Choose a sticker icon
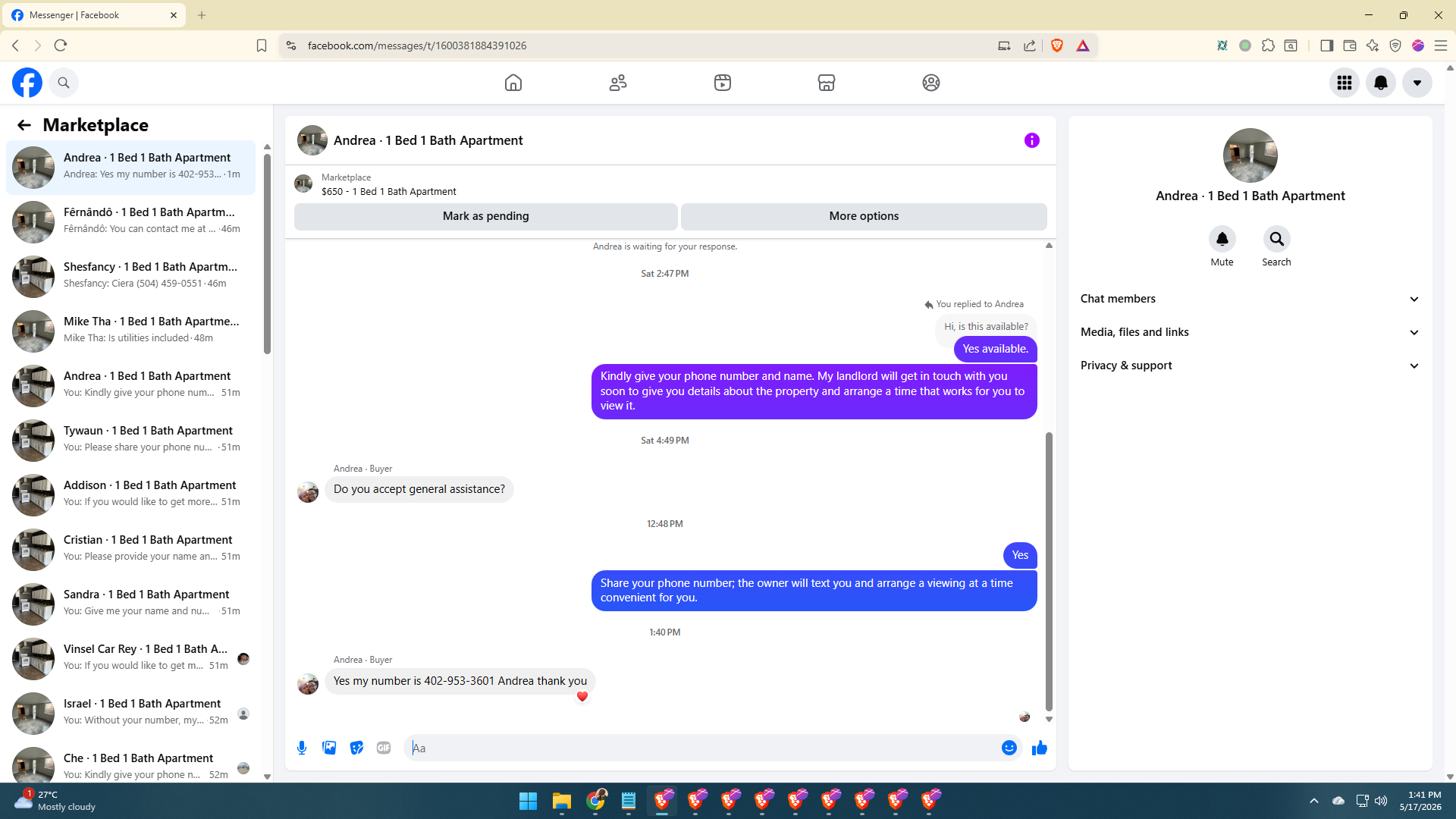The width and height of the screenshot is (1456, 819). (356, 748)
